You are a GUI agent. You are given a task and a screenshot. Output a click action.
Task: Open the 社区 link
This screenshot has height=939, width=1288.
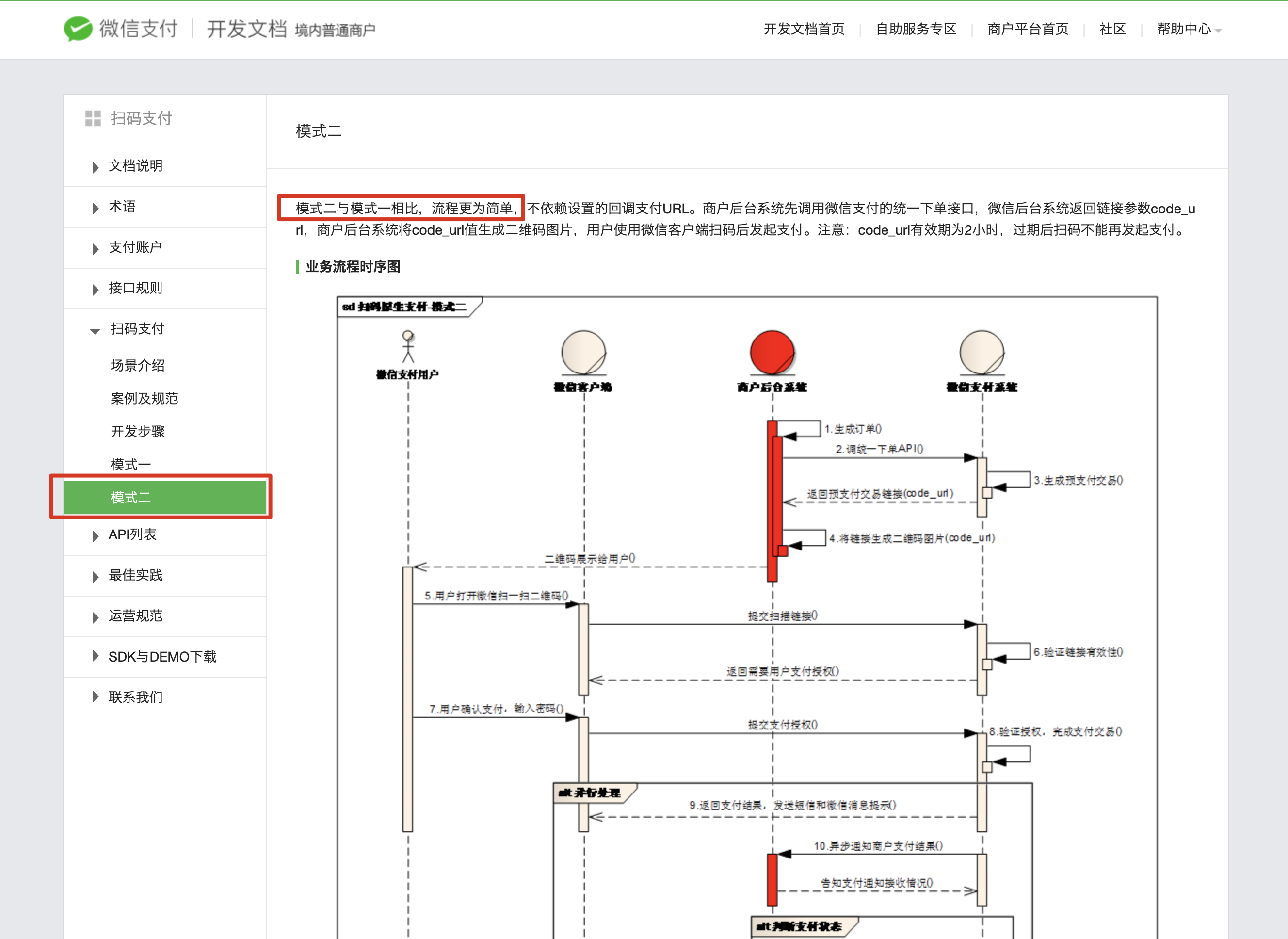[1112, 29]
